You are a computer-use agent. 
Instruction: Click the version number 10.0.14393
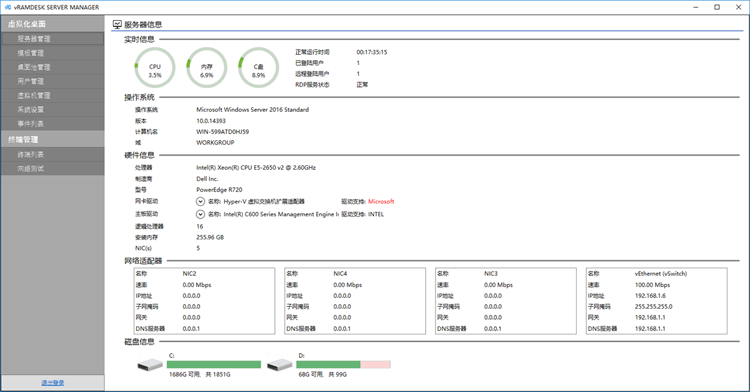(211, 121)
